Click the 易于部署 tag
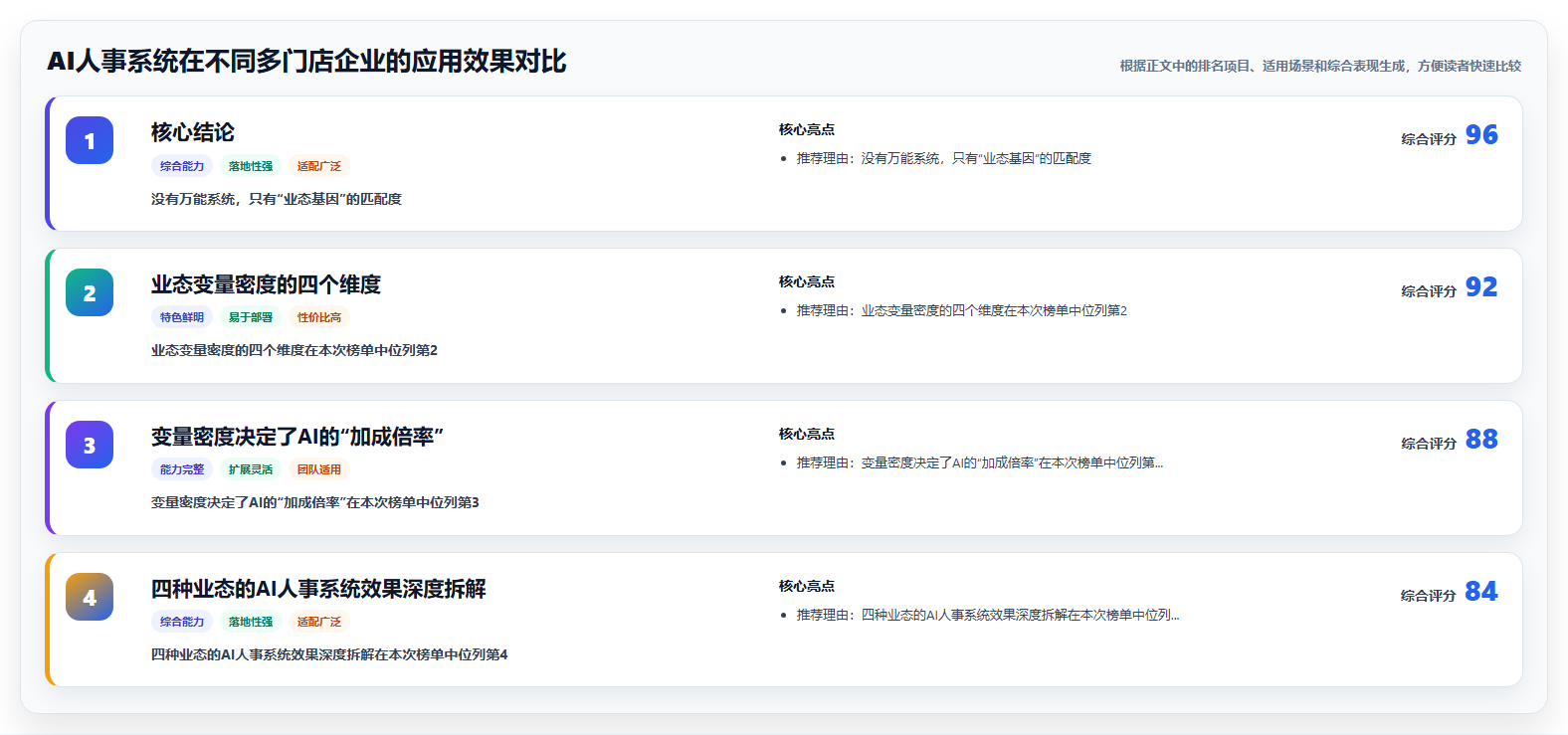The image size is (1568, 735). 251,317
